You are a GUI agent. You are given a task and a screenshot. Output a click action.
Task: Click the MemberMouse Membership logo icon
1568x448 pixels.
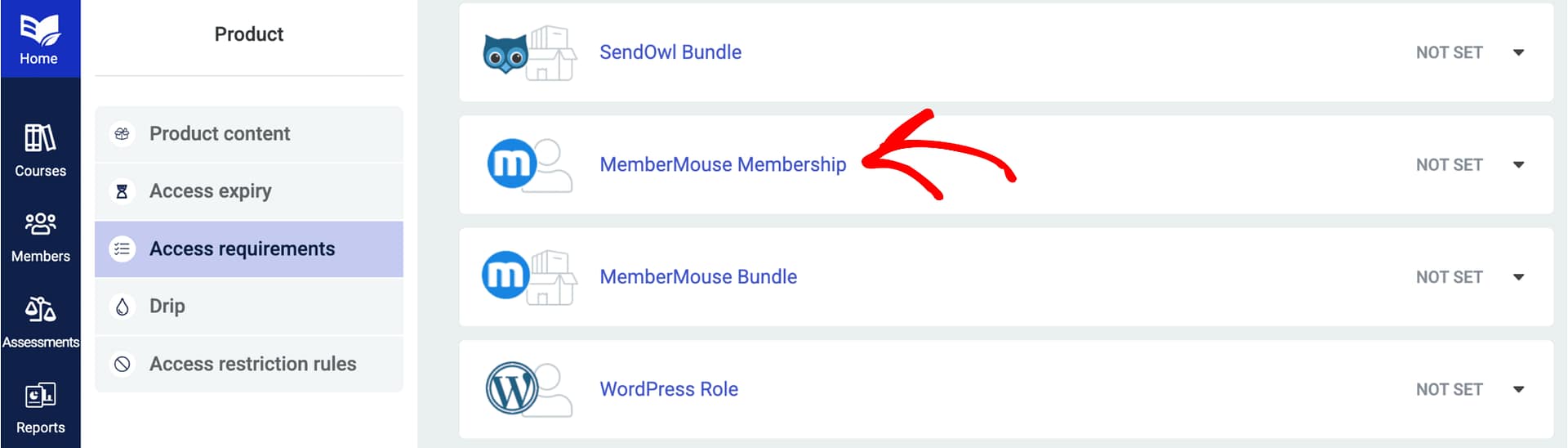pyautogui.click(x=512, y=164)
